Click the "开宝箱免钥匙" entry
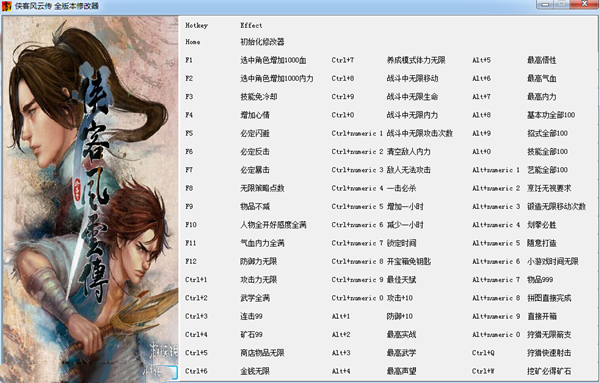This screenshot has height=383, width=600. point(409,261)
